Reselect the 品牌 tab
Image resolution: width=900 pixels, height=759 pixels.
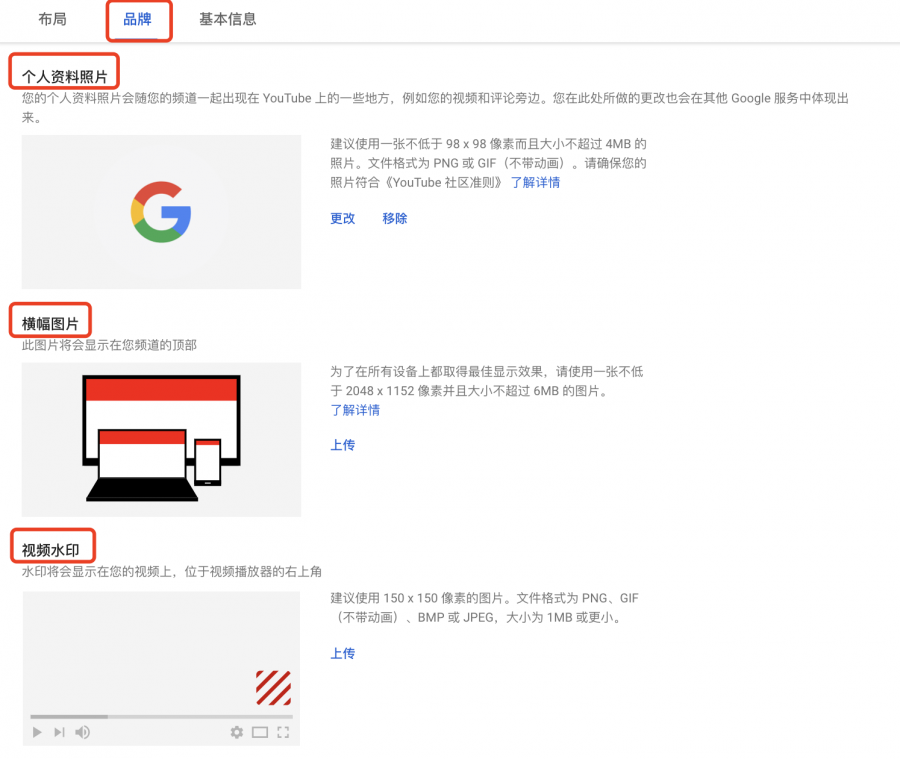tap(138, 20)
